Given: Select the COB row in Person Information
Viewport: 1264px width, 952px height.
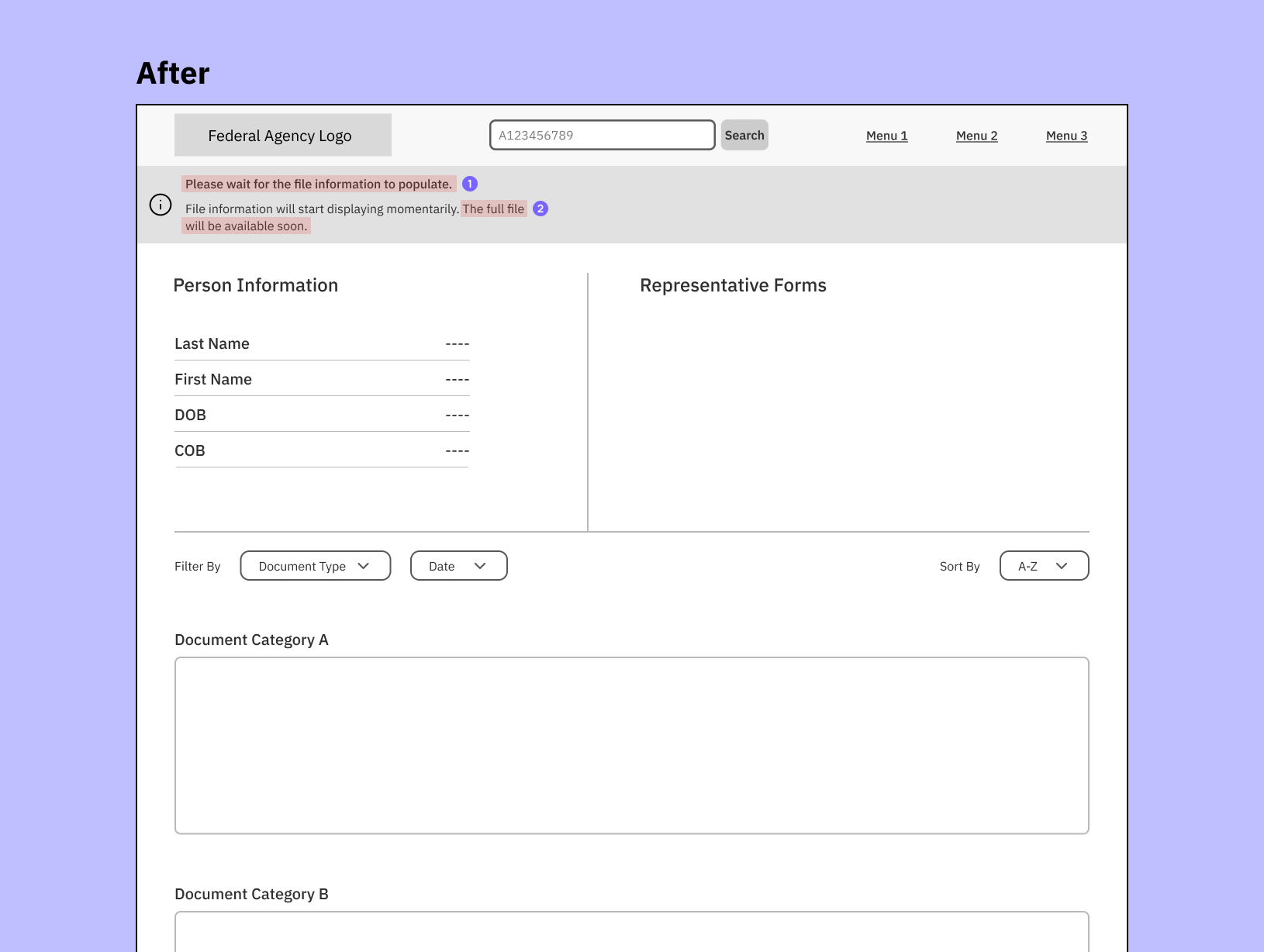Looking at the screenshot, I should click(322, 450).
